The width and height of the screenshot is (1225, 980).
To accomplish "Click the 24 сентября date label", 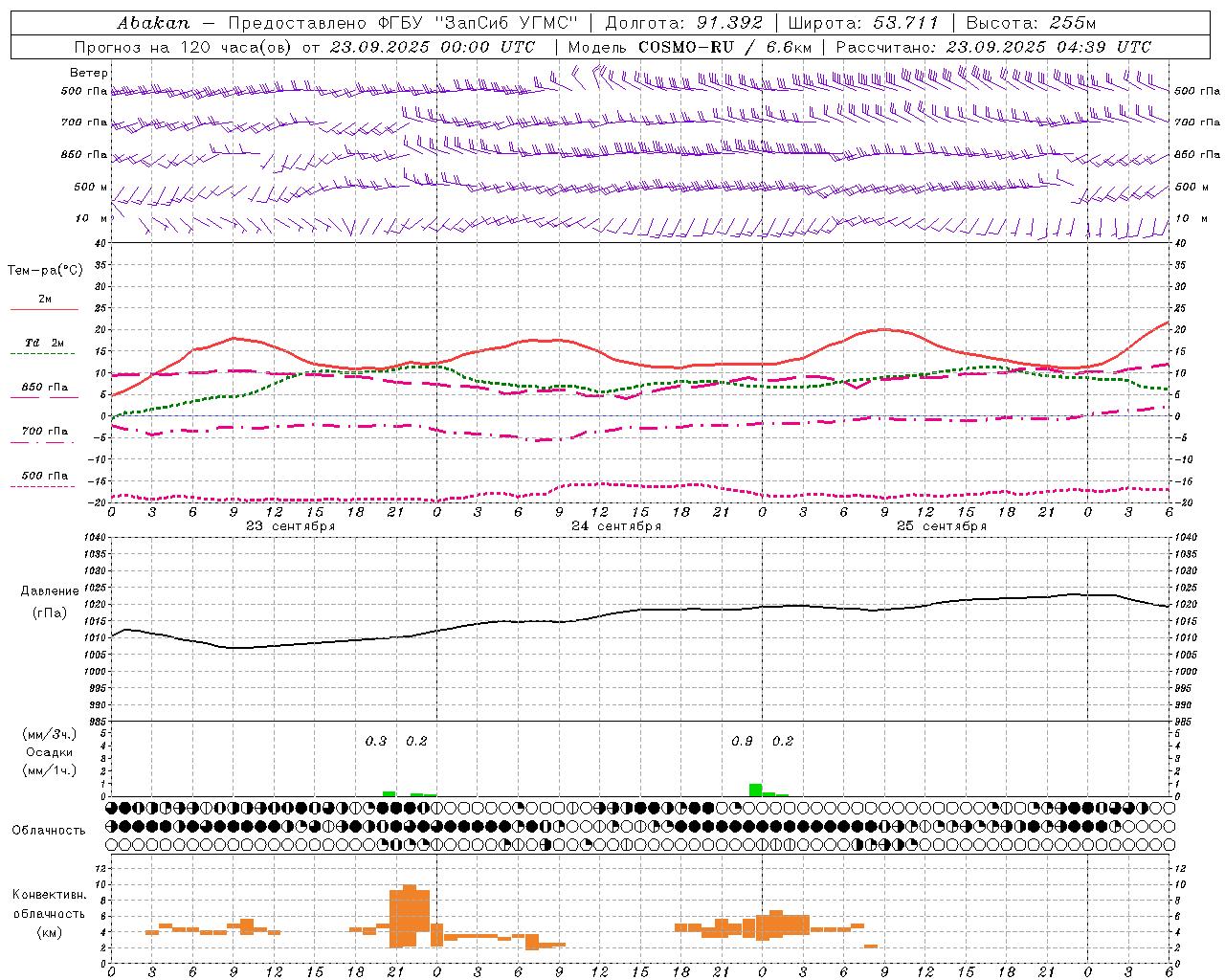I will point(616,526).
